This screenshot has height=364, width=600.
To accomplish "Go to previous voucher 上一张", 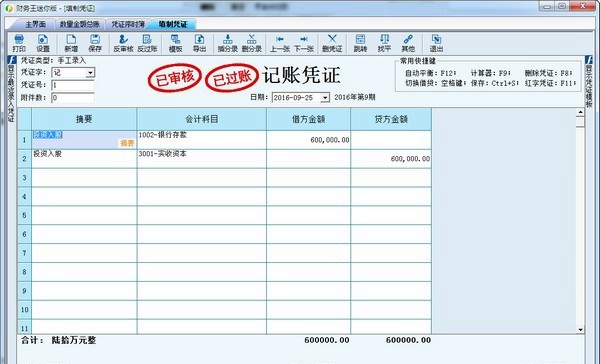I will click(280, 43).
